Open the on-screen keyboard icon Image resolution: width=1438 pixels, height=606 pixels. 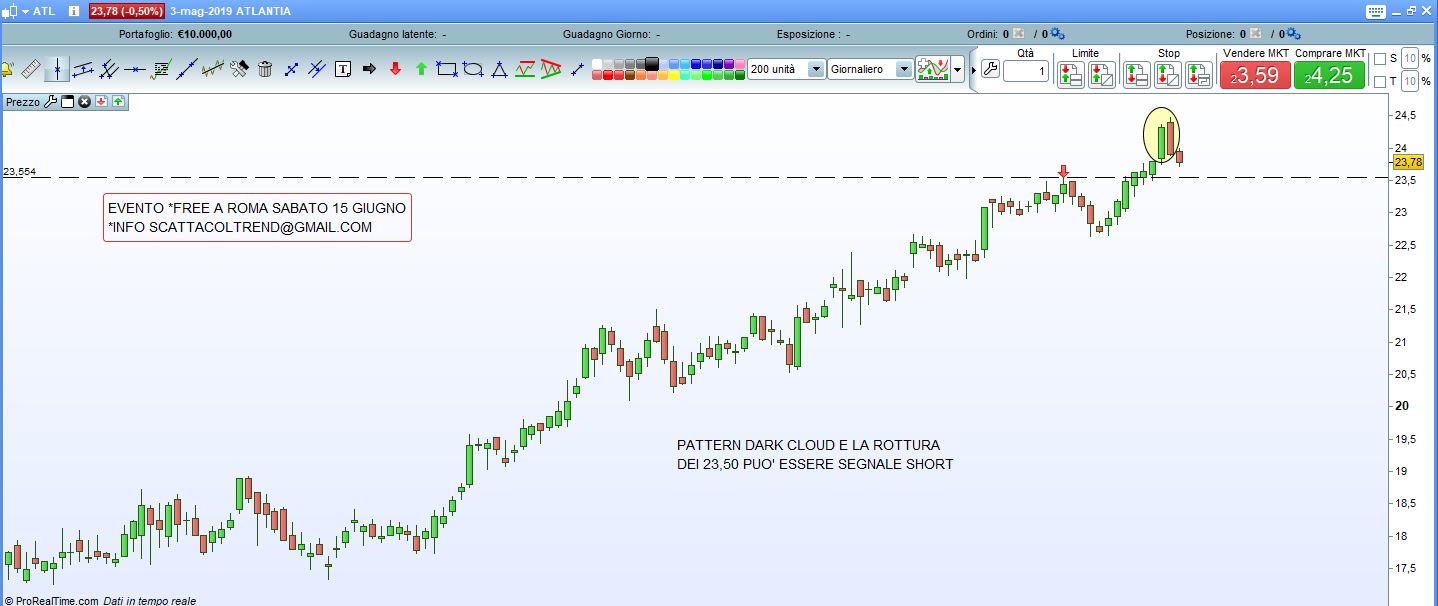tap(1375, 11)
